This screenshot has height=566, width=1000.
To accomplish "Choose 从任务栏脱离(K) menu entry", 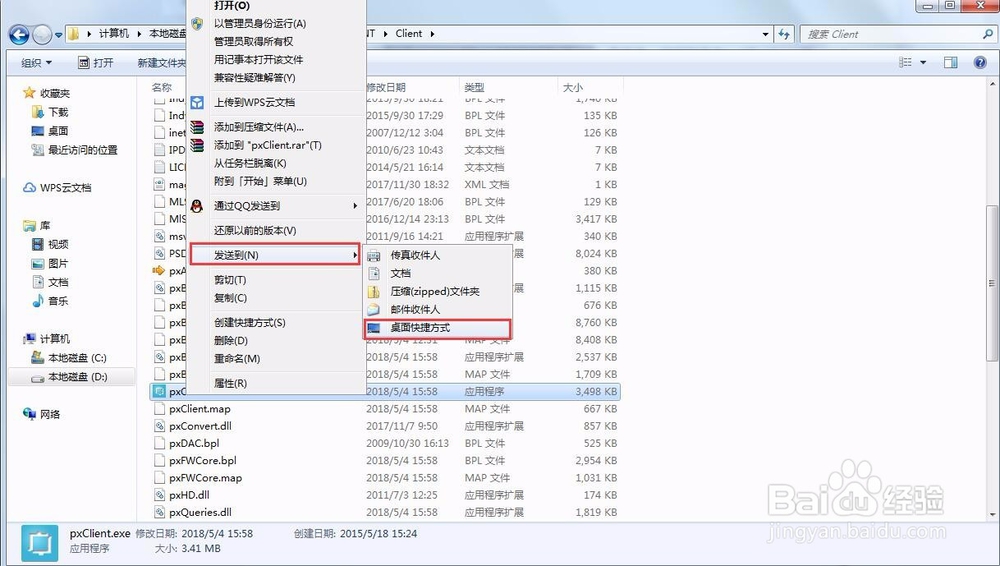I will click(277, 163).
